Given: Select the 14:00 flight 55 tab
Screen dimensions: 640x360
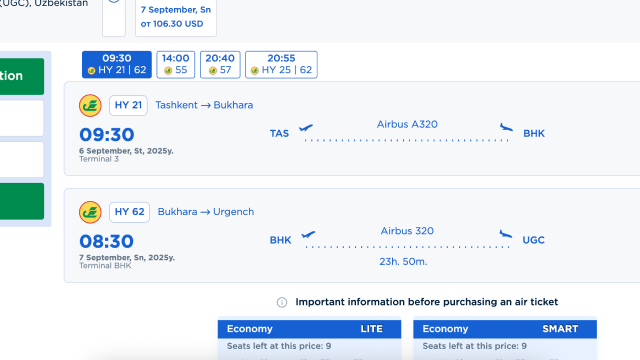Looking at the screenshot, I should coord(176,64).
